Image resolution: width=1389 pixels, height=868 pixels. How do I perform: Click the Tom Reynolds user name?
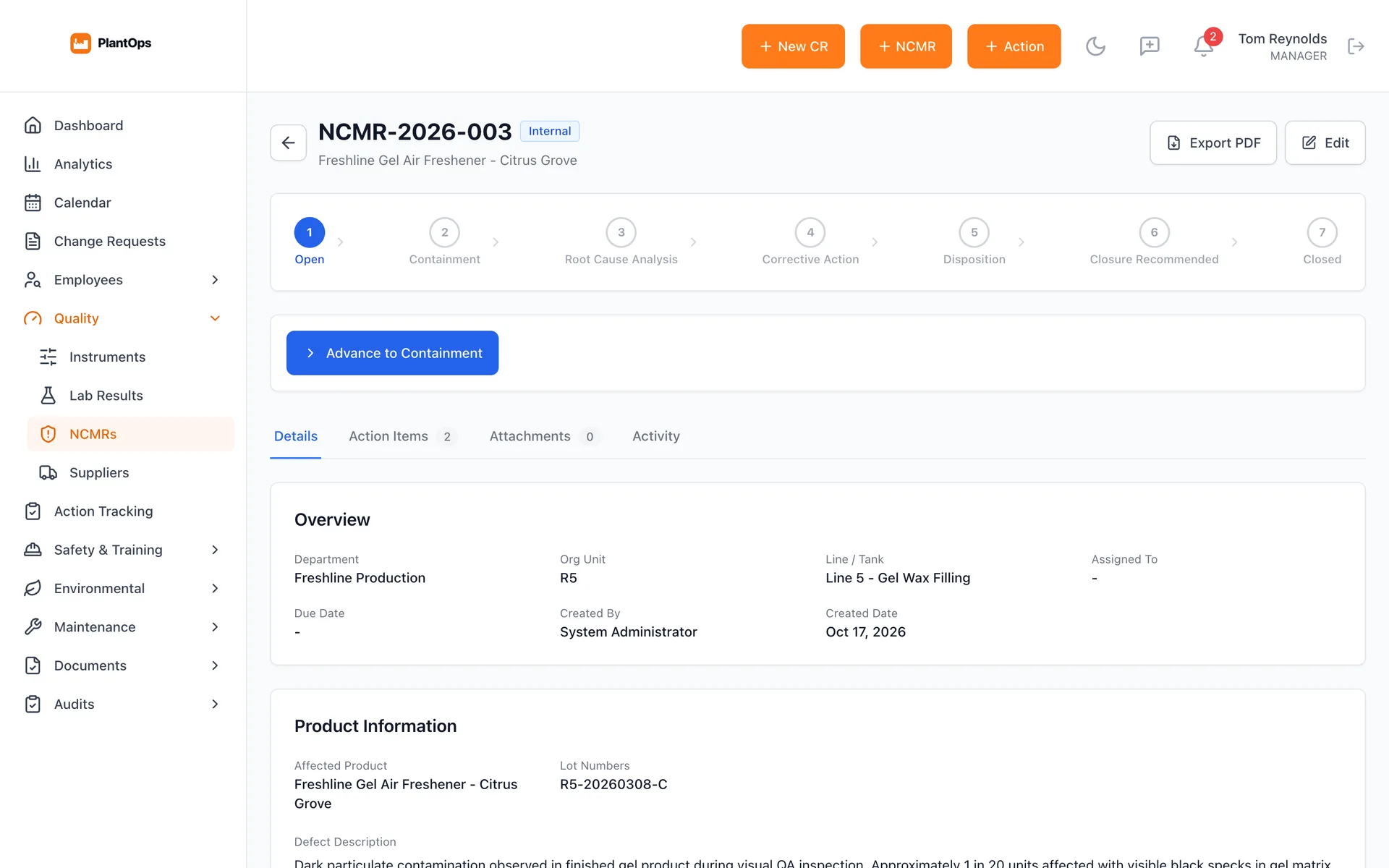pos(1282,39)
